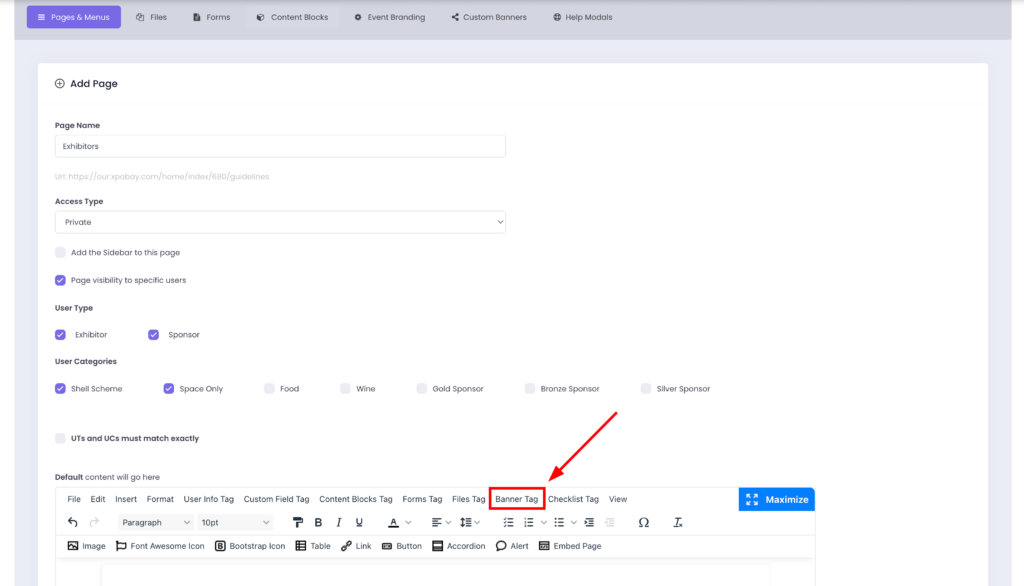The image size is (1024, 586).
Task: Insert a special character with Omega icon
Action: click(x=643, y=522)
